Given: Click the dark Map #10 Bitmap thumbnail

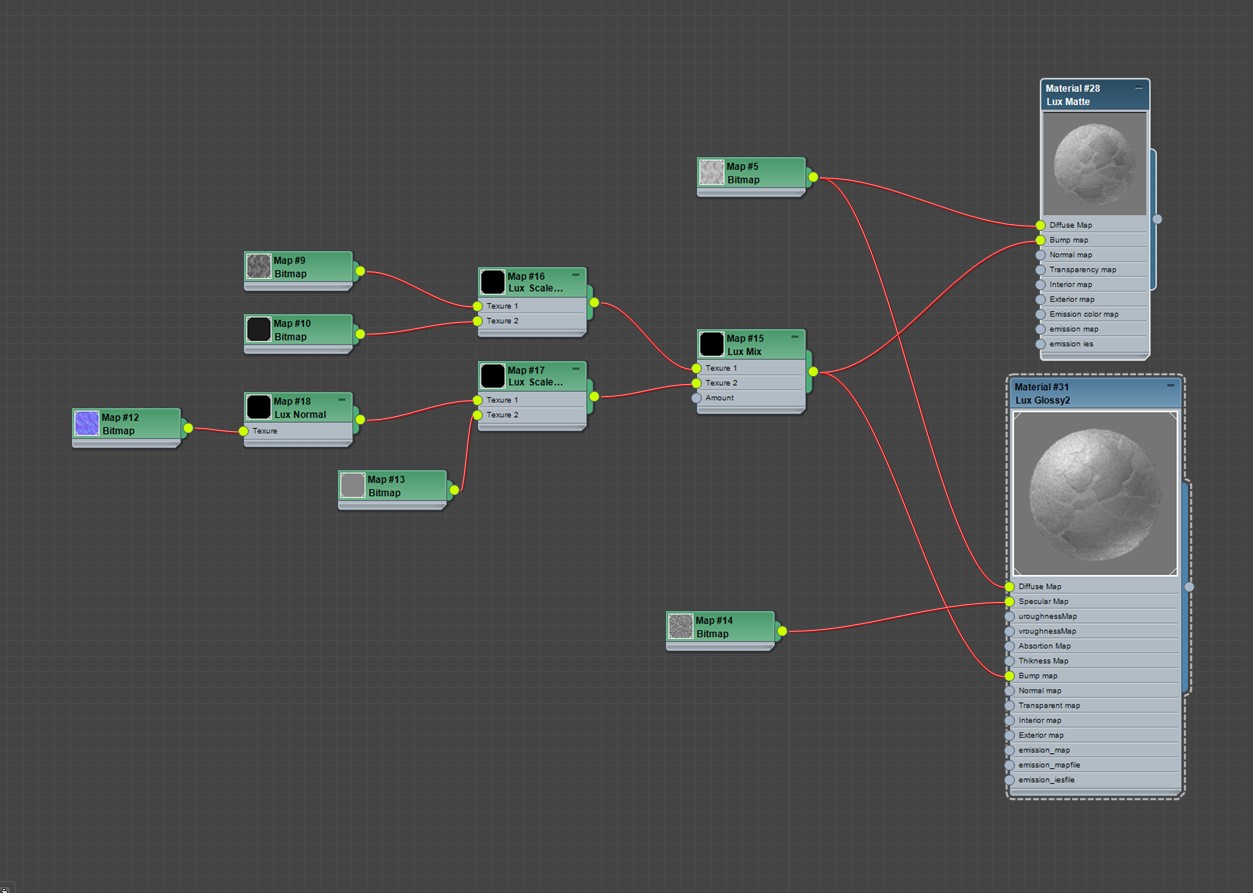Looking at the screenshot, I should pyautogui.click(x=259, y=330).
